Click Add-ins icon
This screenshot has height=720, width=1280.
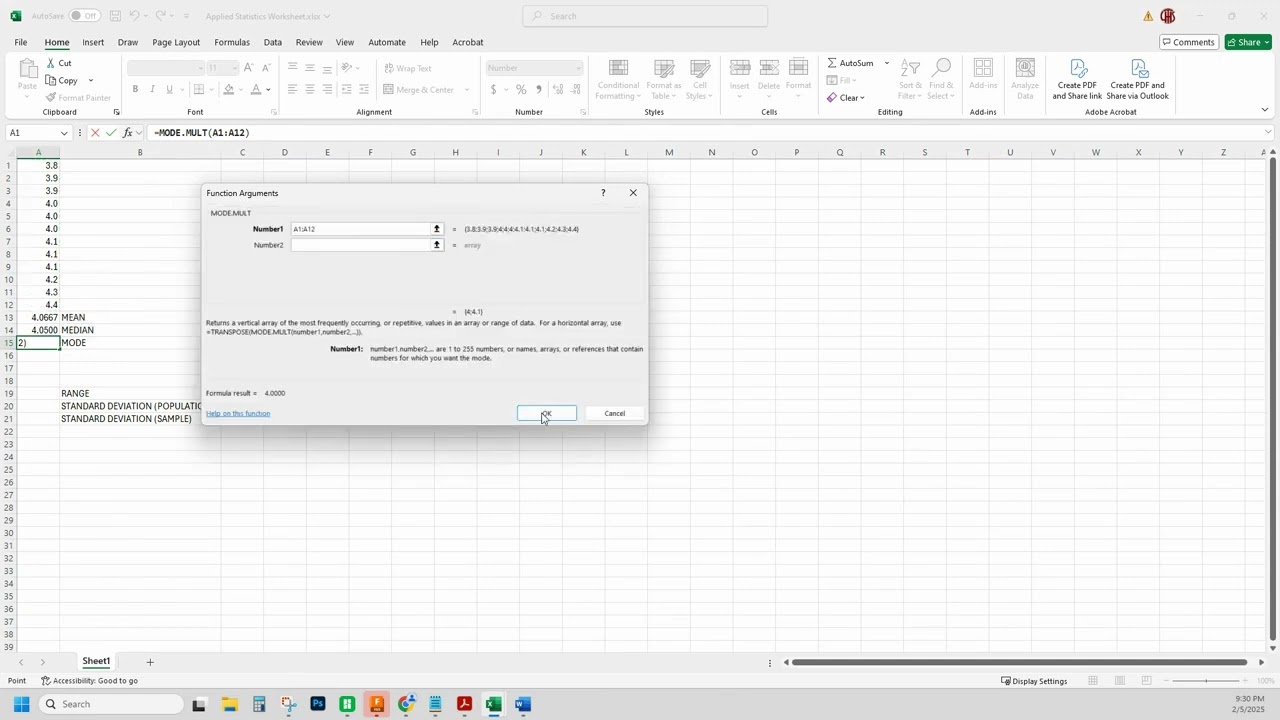pyautogui.click(x=983, y=68)
